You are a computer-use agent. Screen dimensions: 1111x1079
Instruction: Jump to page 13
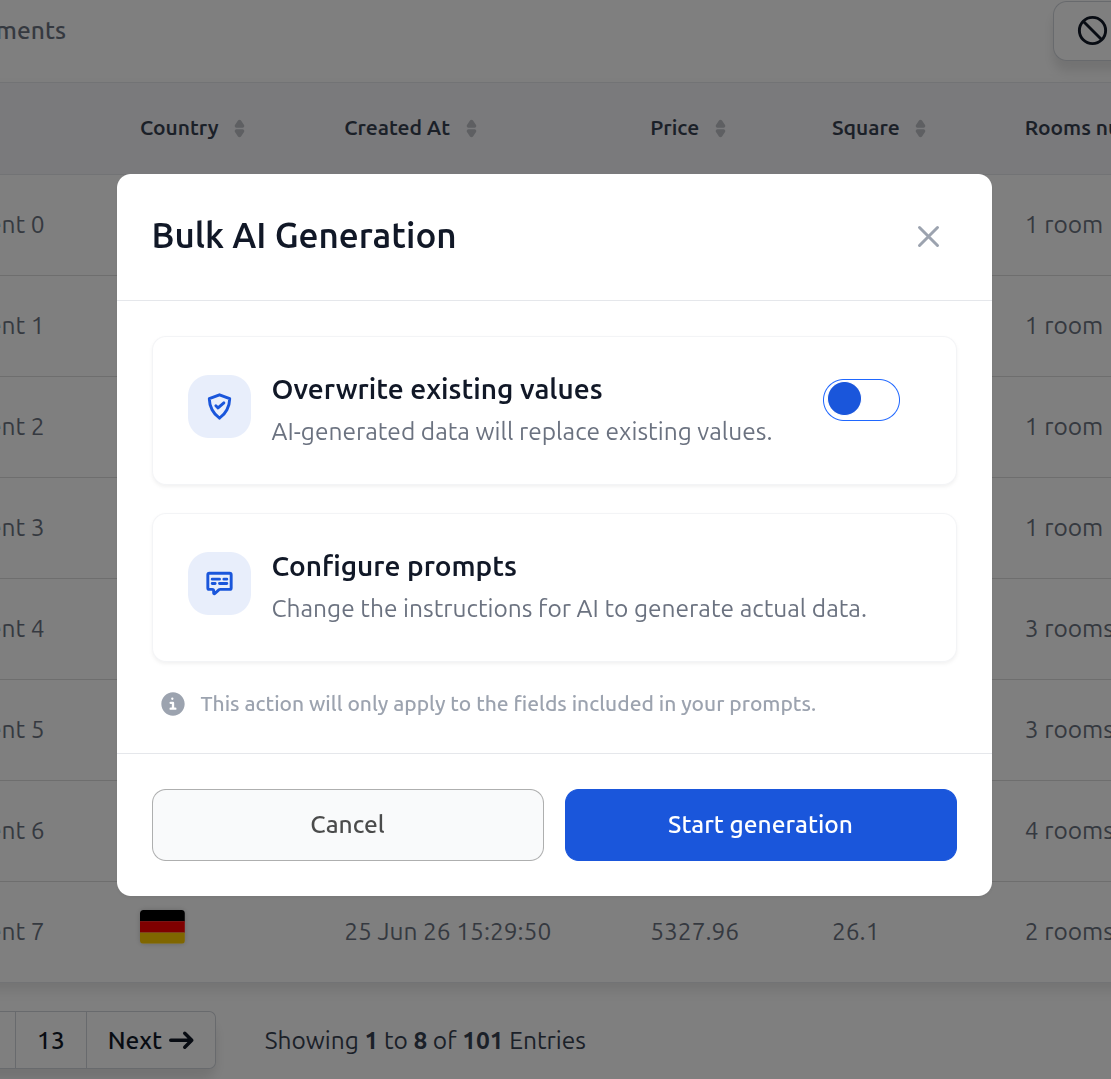[x=51, y=1040]
